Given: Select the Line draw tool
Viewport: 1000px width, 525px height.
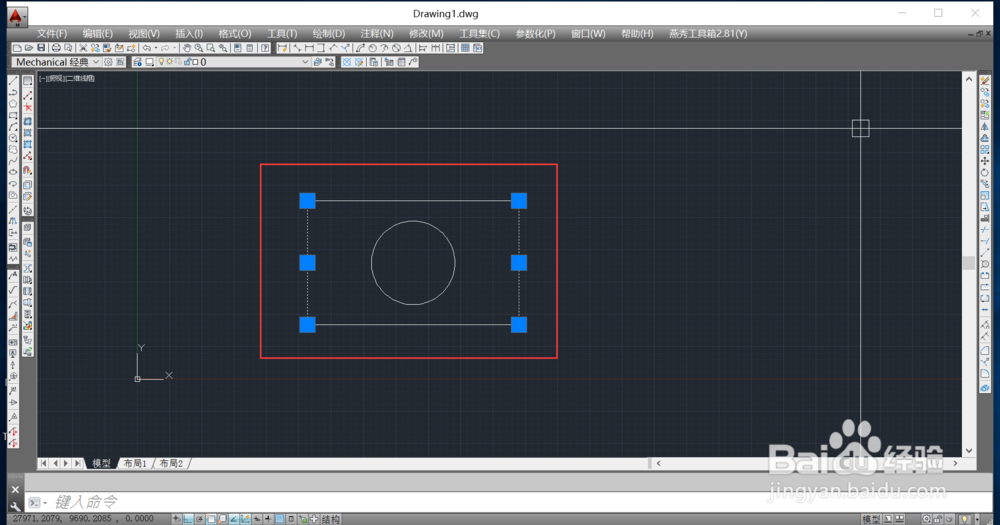Looking at the screenshot, I should (x=13, y=80).
